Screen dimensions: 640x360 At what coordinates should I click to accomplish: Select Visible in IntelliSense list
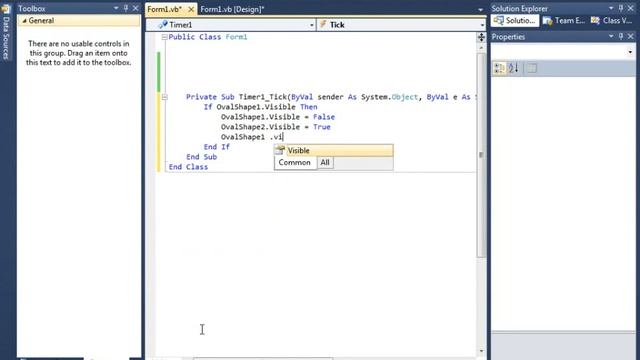pyautogui.click(x=334, y=151)
